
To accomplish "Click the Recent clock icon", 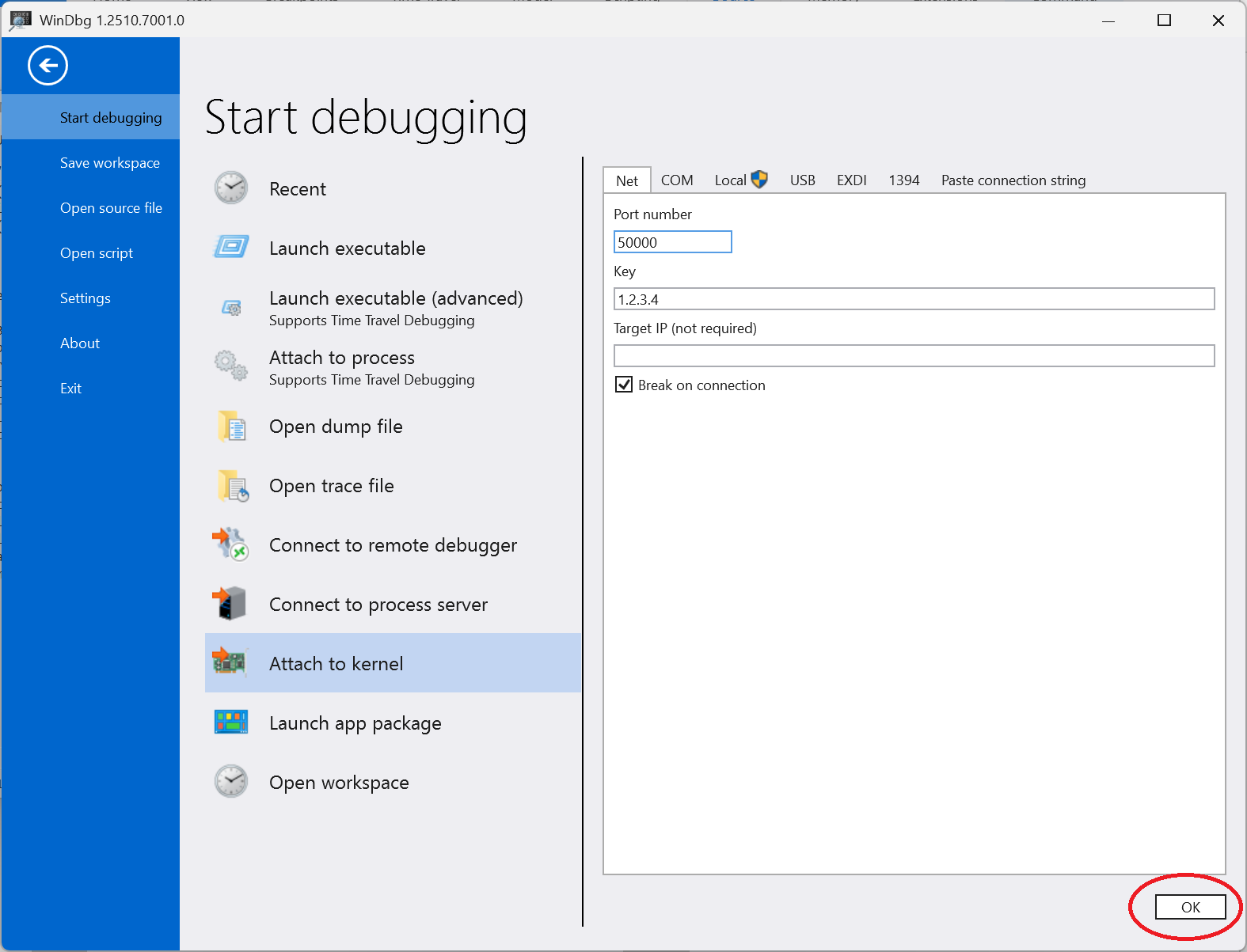I will 231,188.
